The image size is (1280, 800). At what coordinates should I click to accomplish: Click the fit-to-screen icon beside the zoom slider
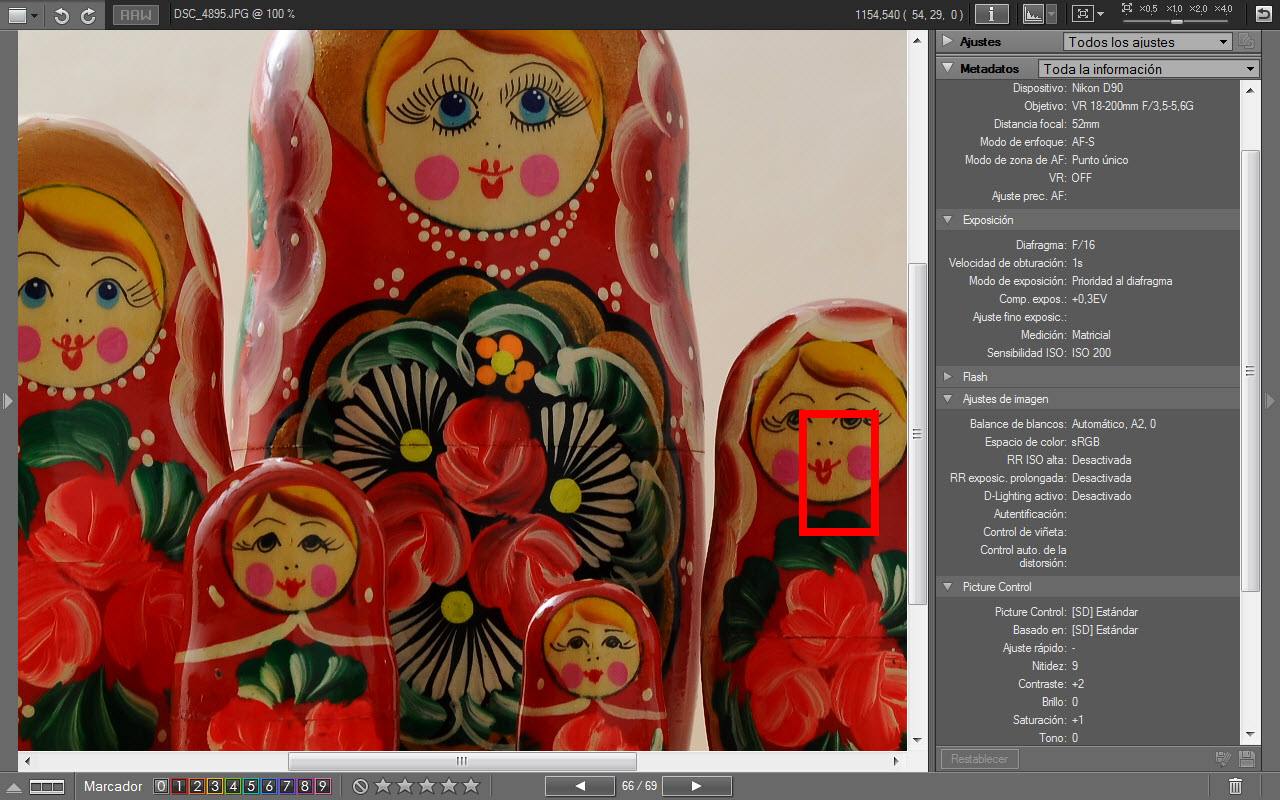coord(1128,7)
